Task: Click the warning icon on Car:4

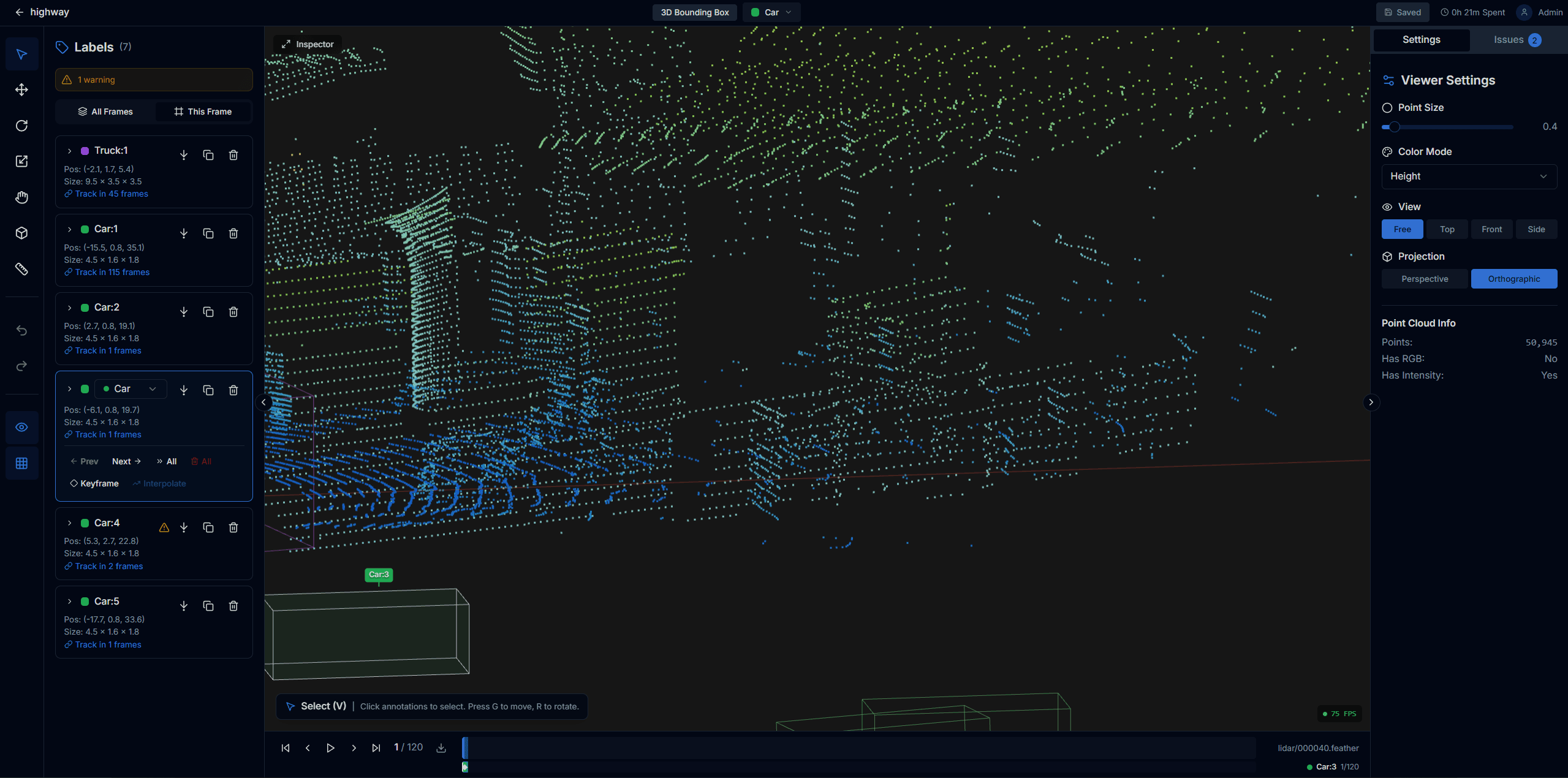Action: 163,527
